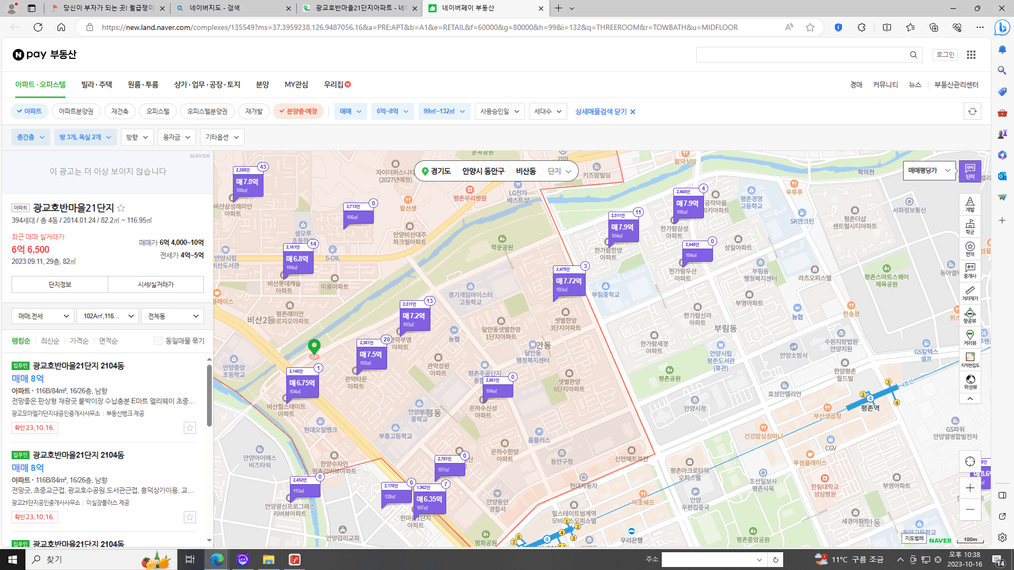This screenshot has height=570, width=1014.
Task: Open the 방 3개, 욕실 2개 dropdown
Action: [85, 137]
